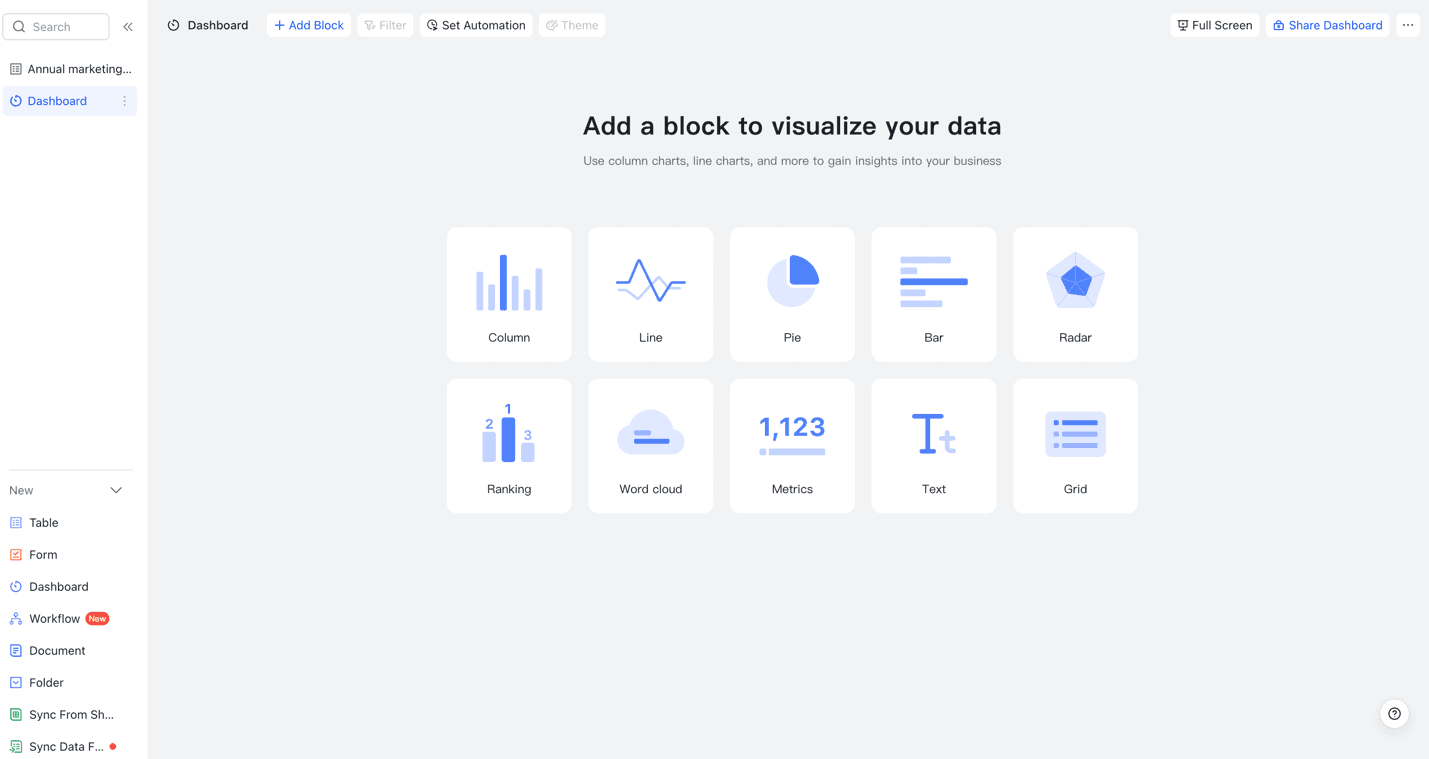The width and height of the screenshot is (1429, 759).
Task: Select the Word cloud block
Action: (650, 445)
